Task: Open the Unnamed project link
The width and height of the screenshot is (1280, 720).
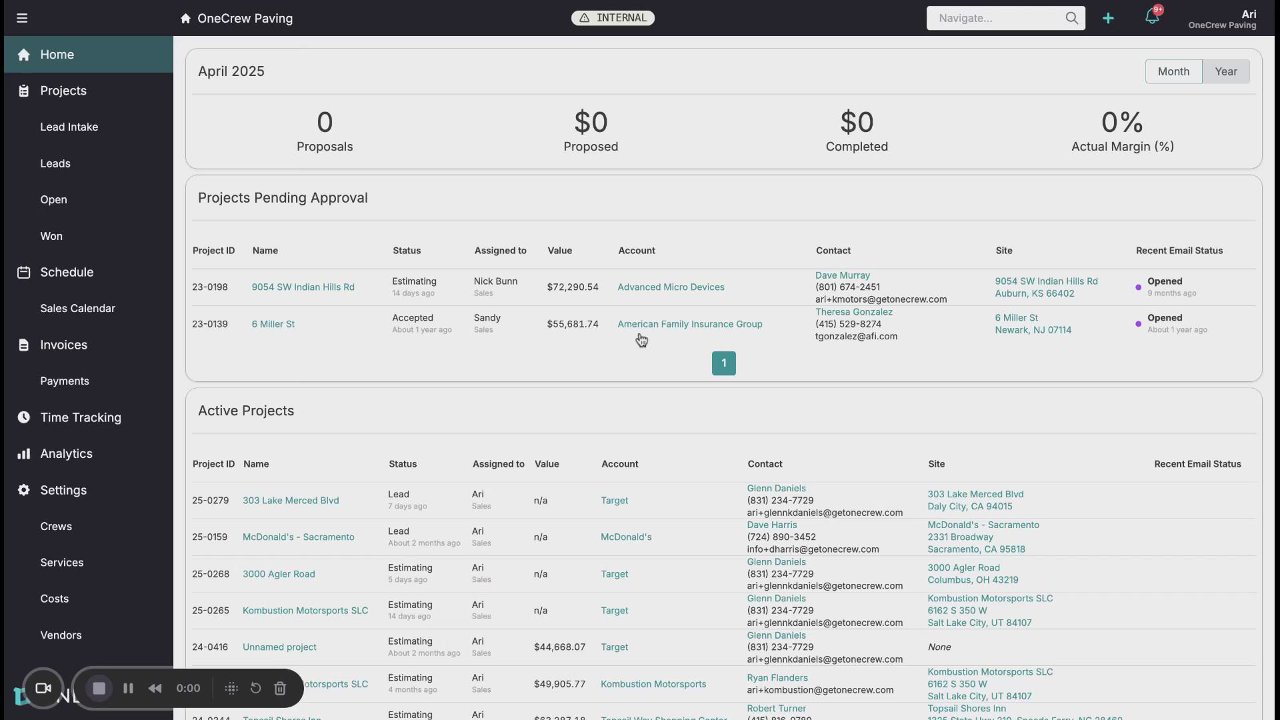Action: [x=280, y=647]
